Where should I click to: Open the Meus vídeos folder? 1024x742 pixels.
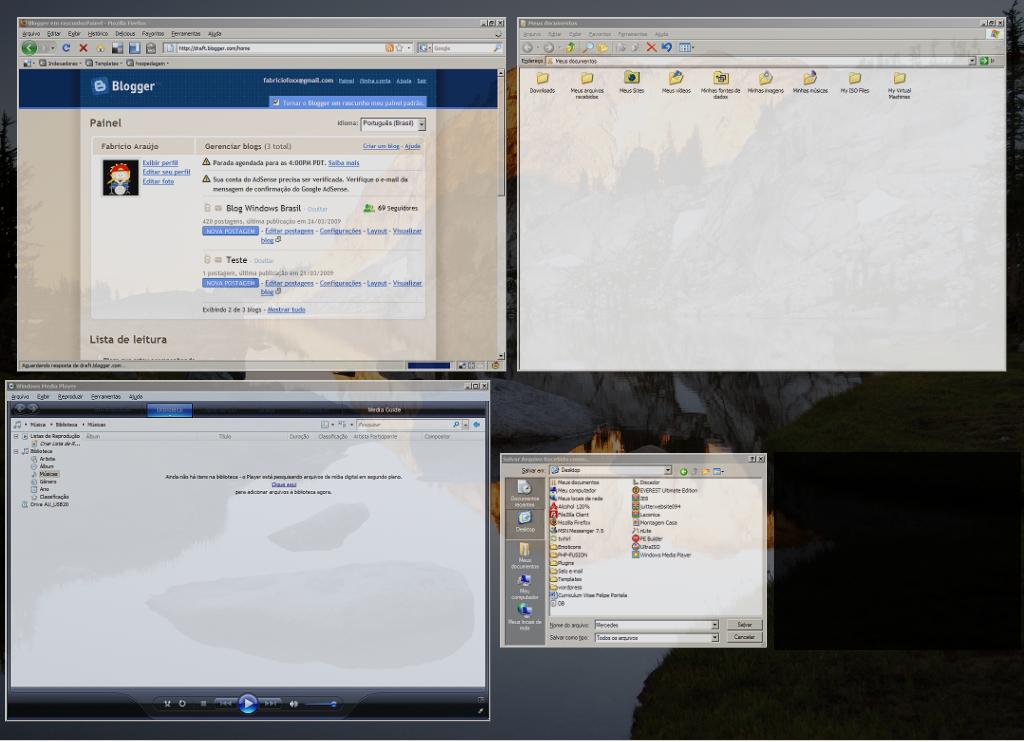676,83
